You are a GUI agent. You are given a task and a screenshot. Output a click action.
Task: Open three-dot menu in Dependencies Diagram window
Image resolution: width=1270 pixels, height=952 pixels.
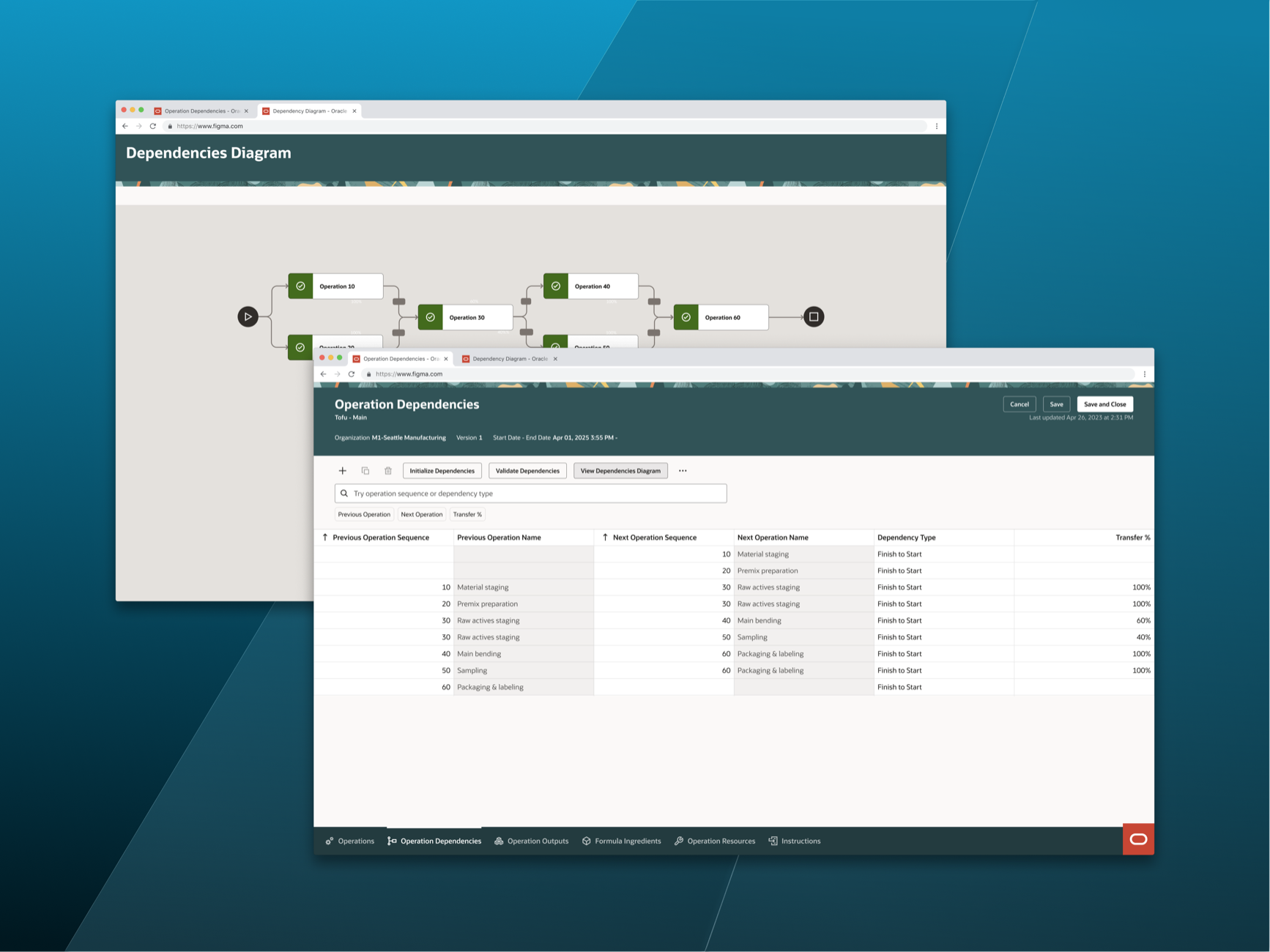tap(937, 126)
